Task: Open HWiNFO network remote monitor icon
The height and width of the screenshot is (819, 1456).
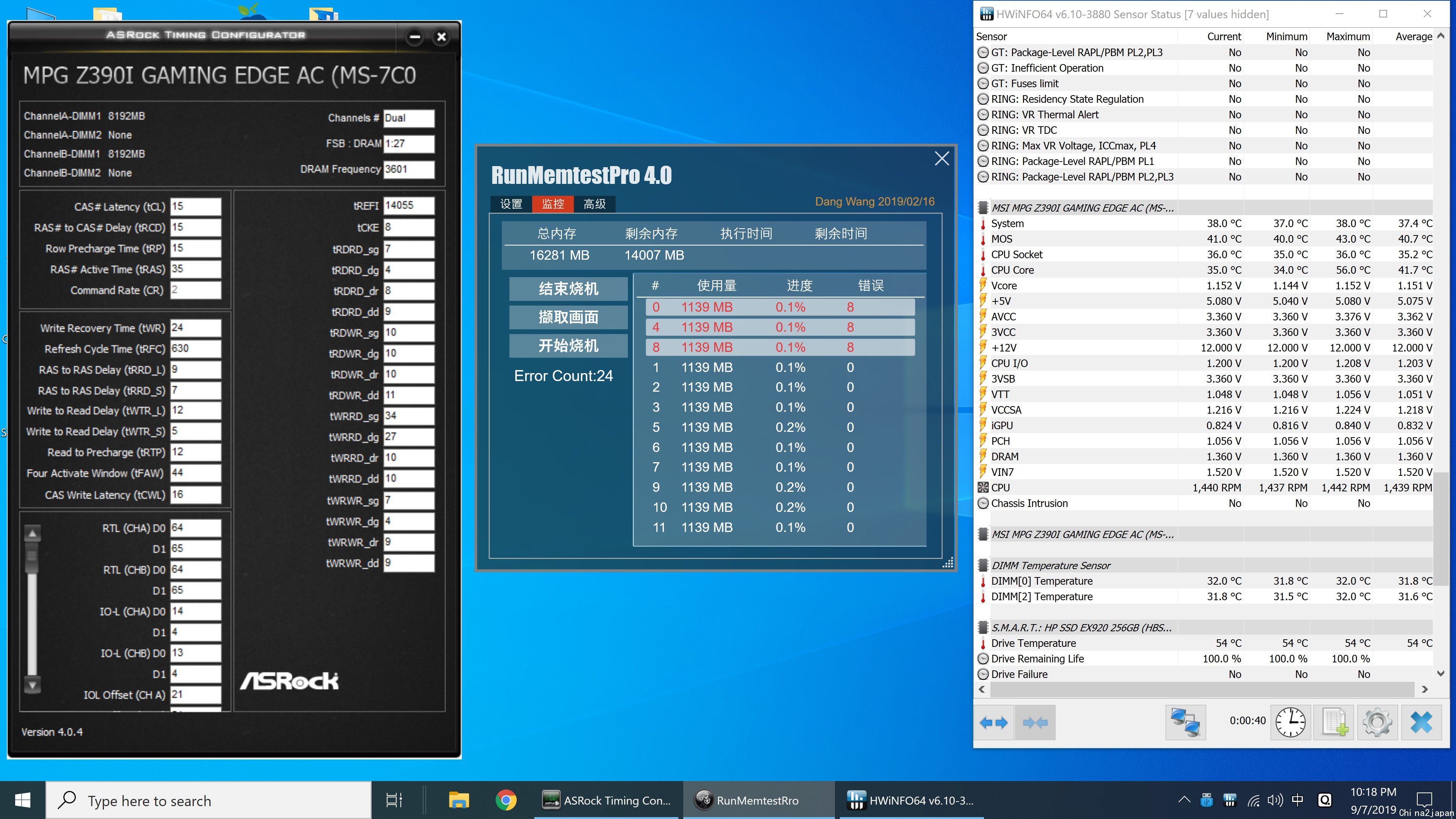Action: point(1185,722)
